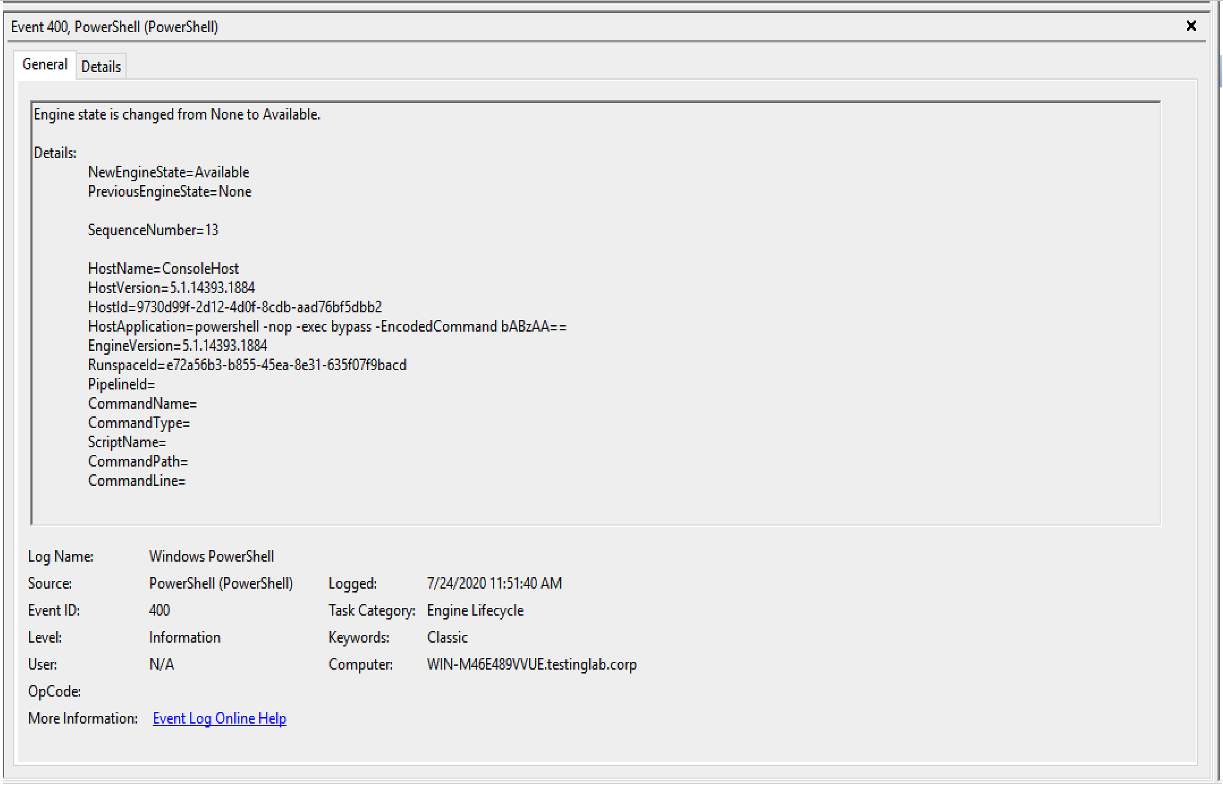Select the General tab
Image resolution: width=1223 pixels, height=787 pixels.
click(45, 64)
